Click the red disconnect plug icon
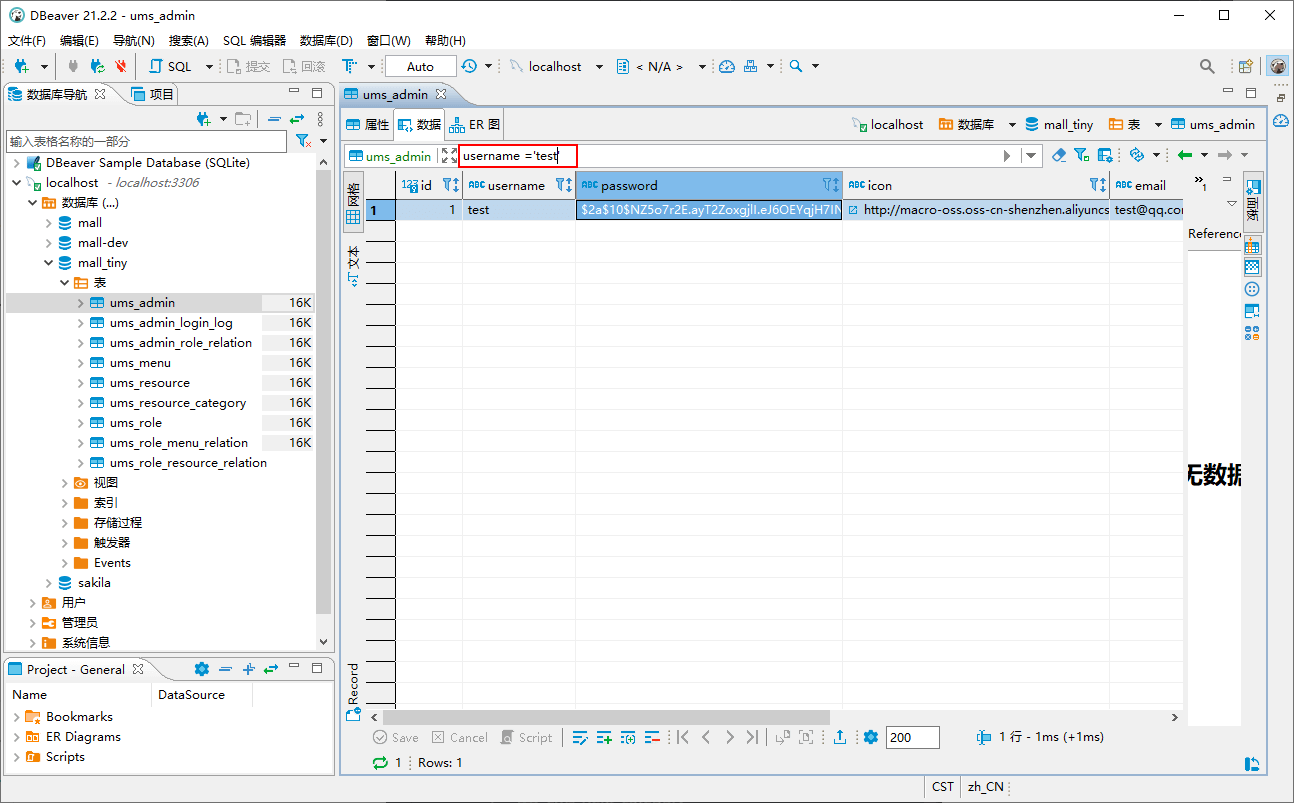The image size is (1294, 803). 121,66
